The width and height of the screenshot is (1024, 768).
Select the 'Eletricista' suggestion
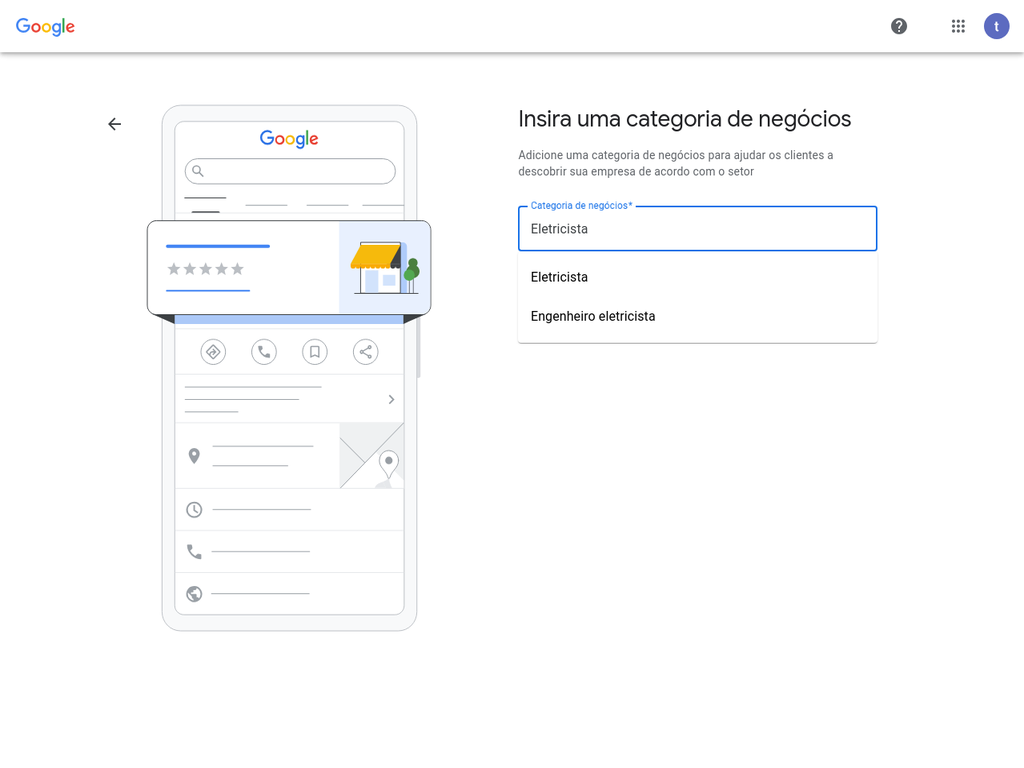pyautogui.click(x=559, y=277)
